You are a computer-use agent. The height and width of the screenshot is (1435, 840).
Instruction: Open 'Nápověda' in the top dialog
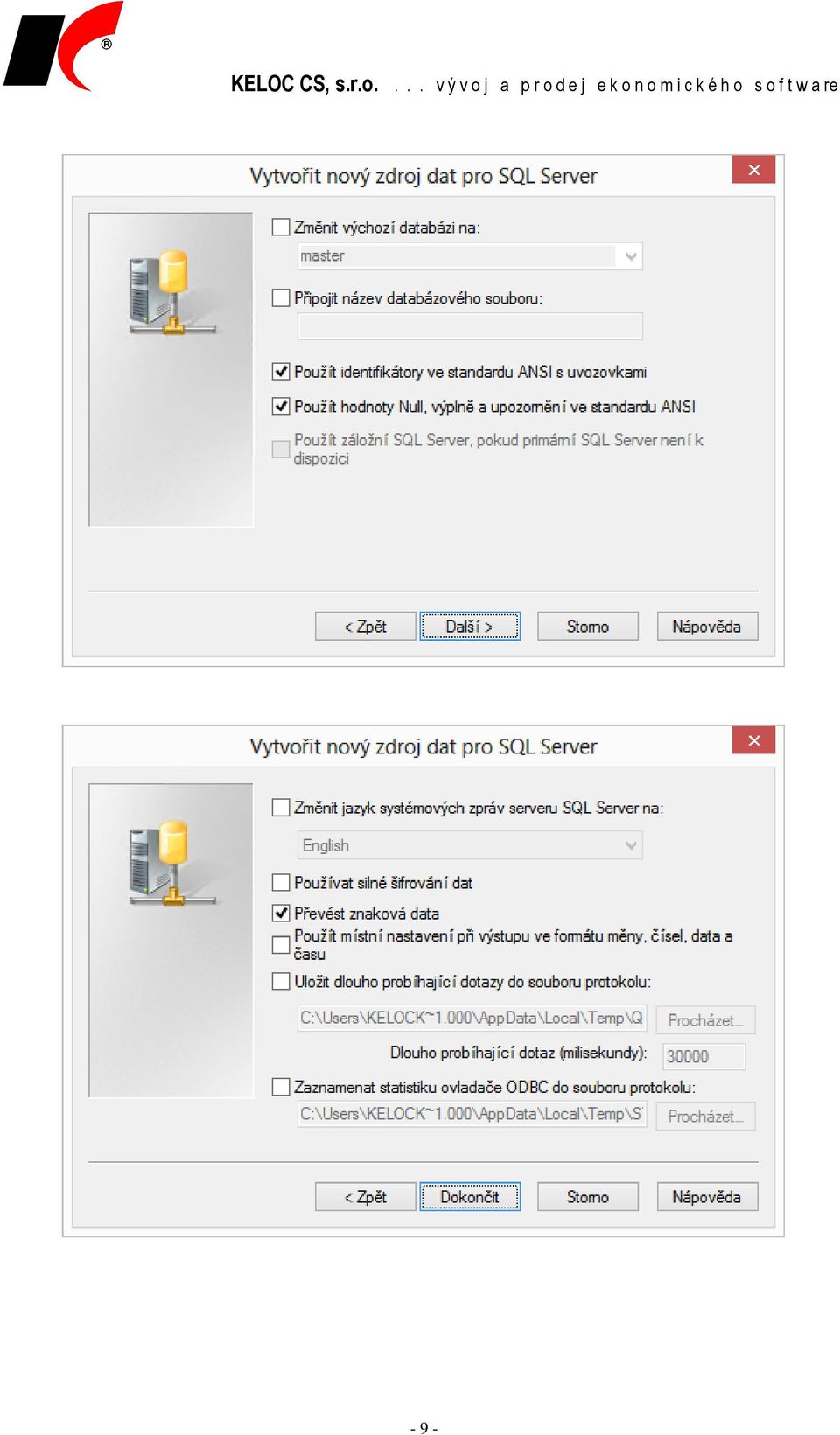707,626
